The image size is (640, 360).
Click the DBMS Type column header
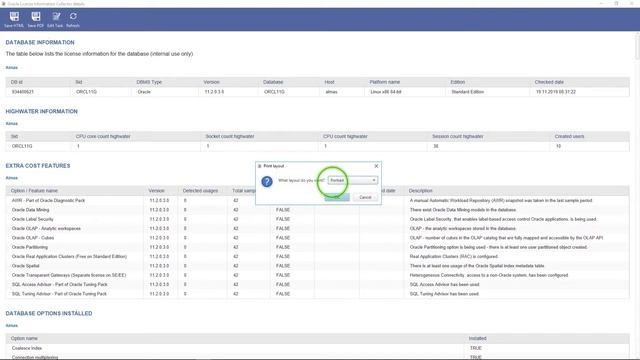[x=149, y=82]
